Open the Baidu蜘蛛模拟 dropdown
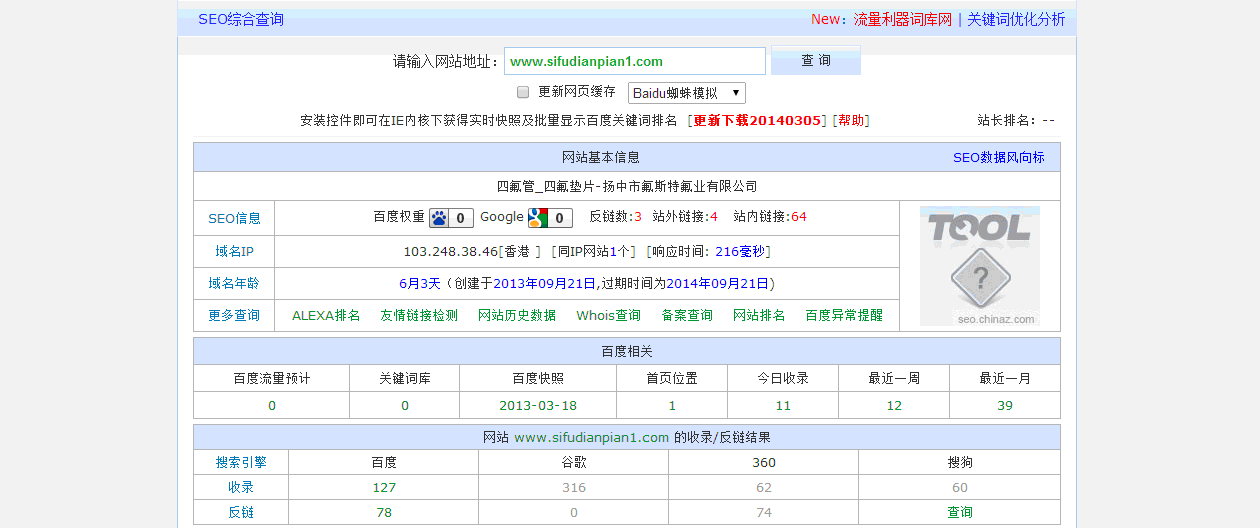Viewport: 1260px width, 528px height. click(687, 93)
